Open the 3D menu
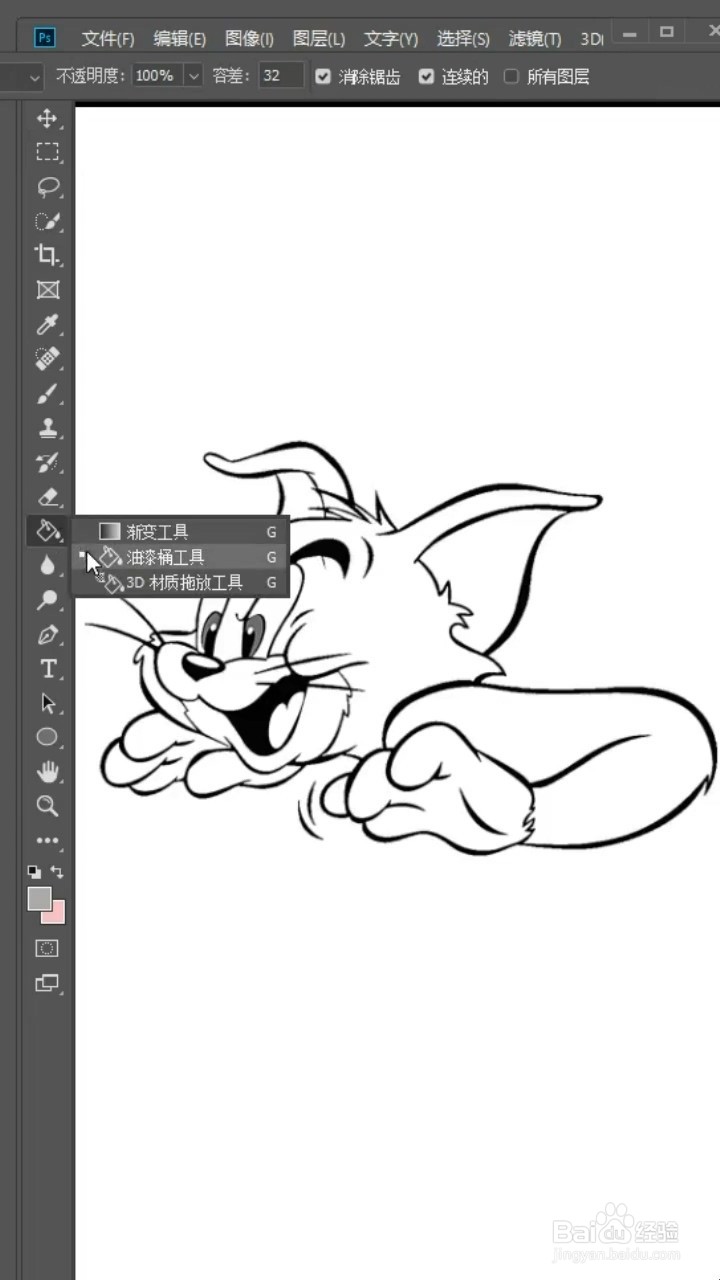720x1280 pixels. (592, 39)
